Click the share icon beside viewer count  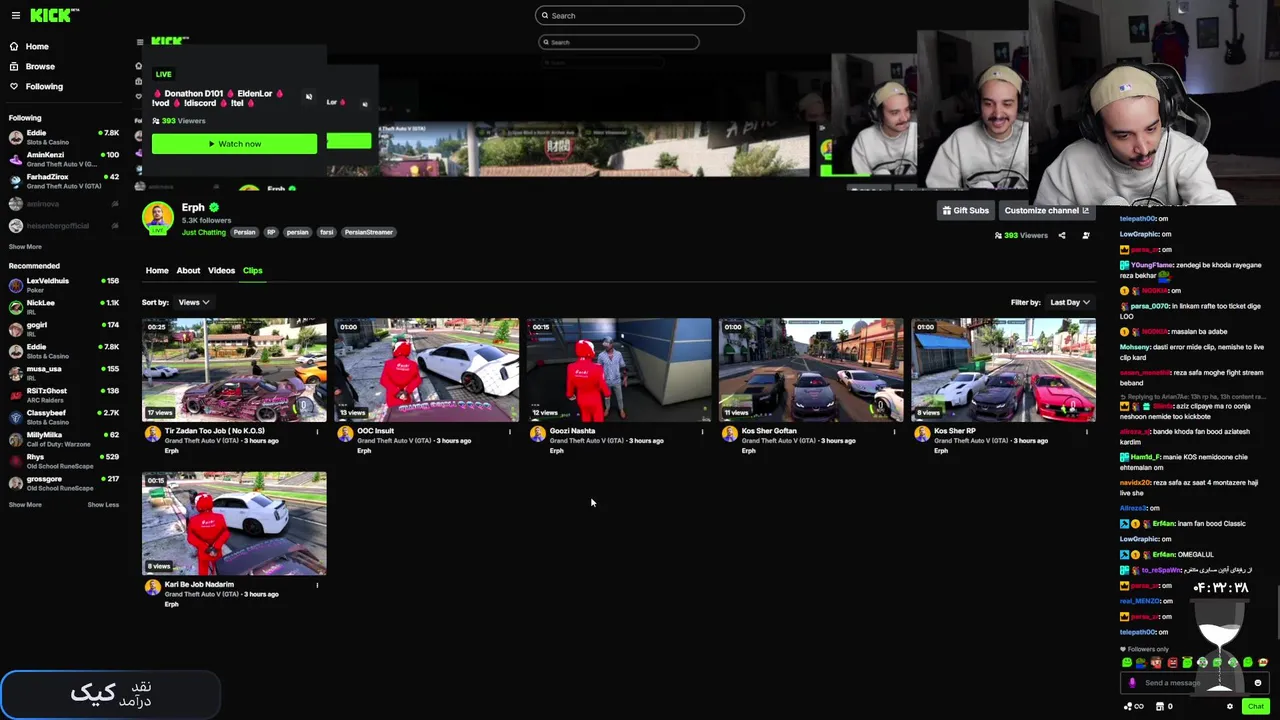(1062, 236)
